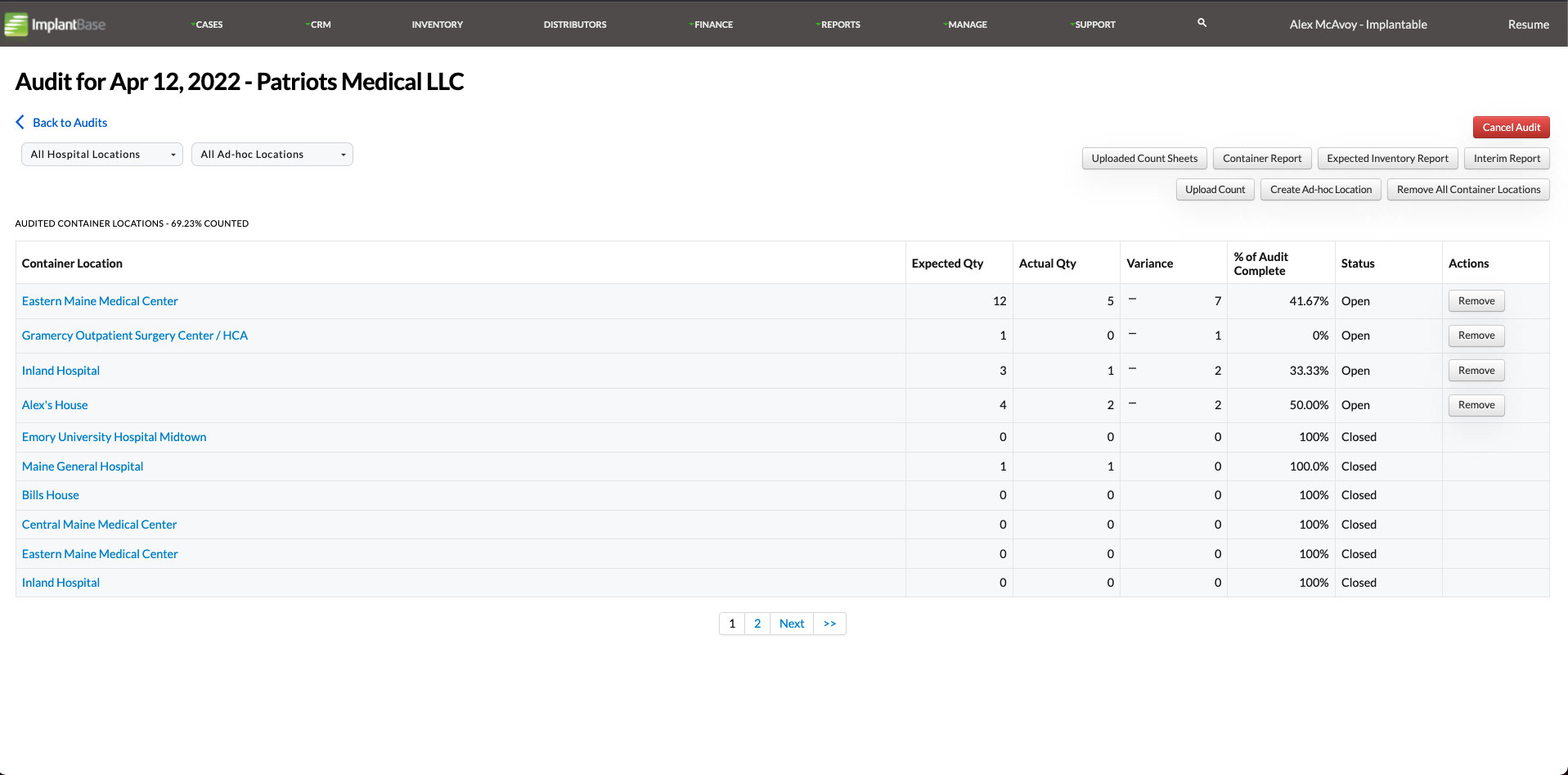
Task: Click the ImplantBase logo
Action: (x=56, y=25)
